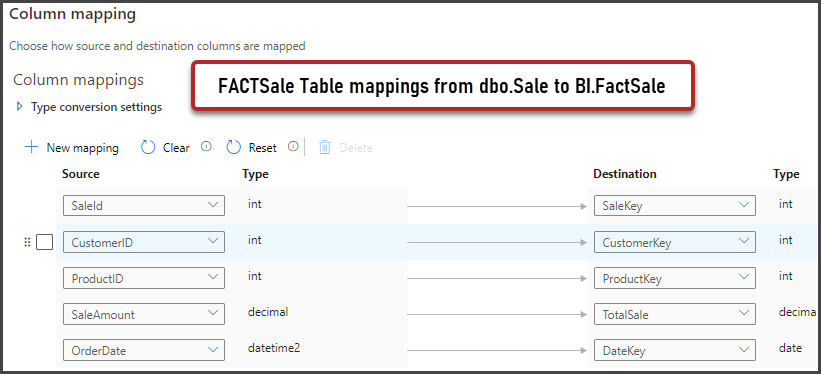Viewport: 821px width, 374px height.
Task: Open the info icon next to Clear
Action: point(206,147)
